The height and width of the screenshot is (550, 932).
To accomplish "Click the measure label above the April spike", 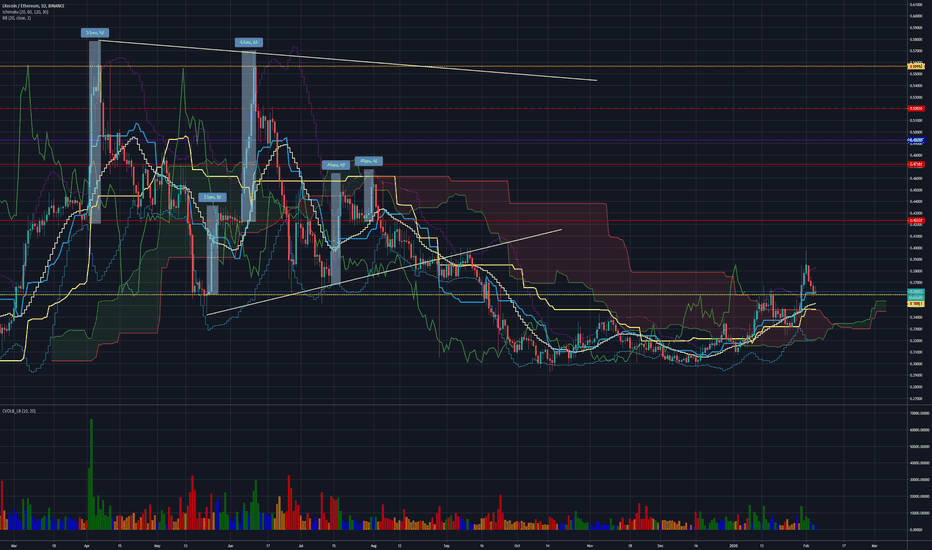I will pyautogui.click(x=95, y=33).
